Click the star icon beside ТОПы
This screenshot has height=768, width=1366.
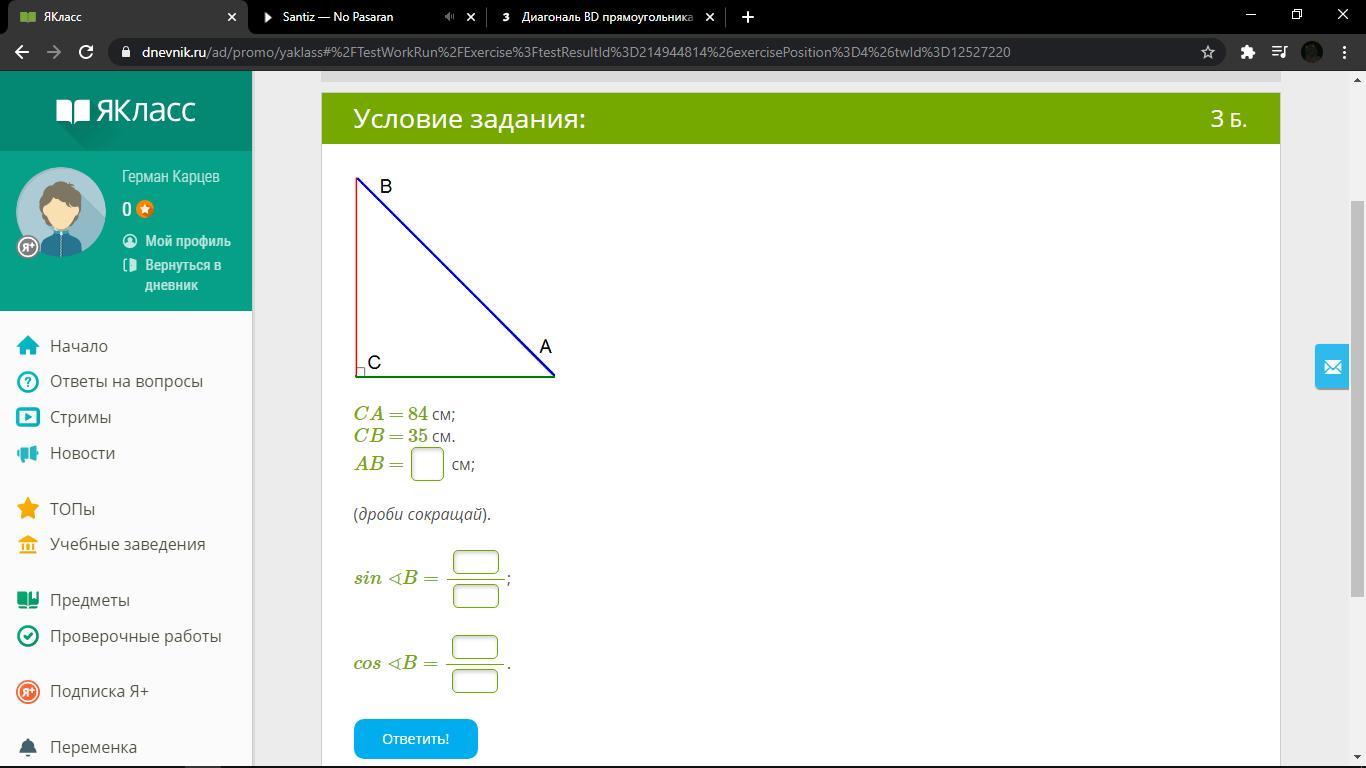tap(28, 509)
